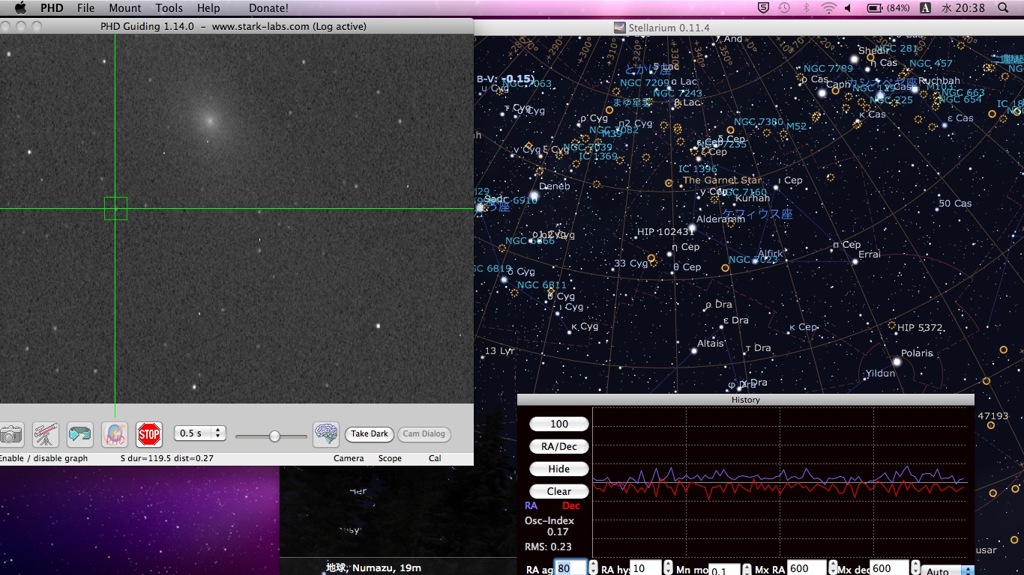This screenshot has height=575, width=1024.
Task: Open the 0.5 s exposure dropdown
Action: point(200,433)
